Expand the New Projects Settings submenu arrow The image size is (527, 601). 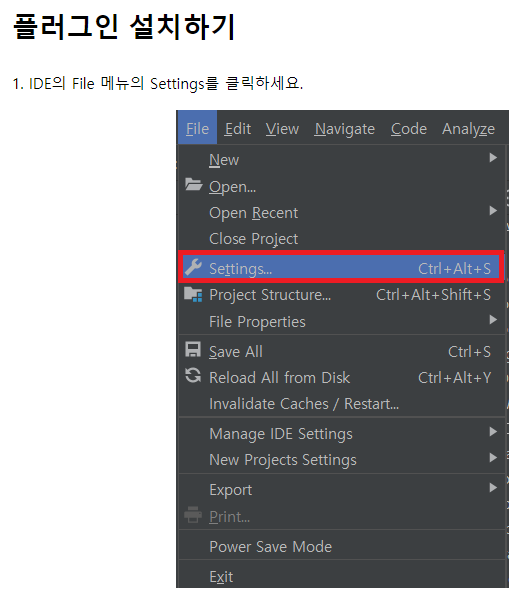pyautogui.click(x=493, y=458)
